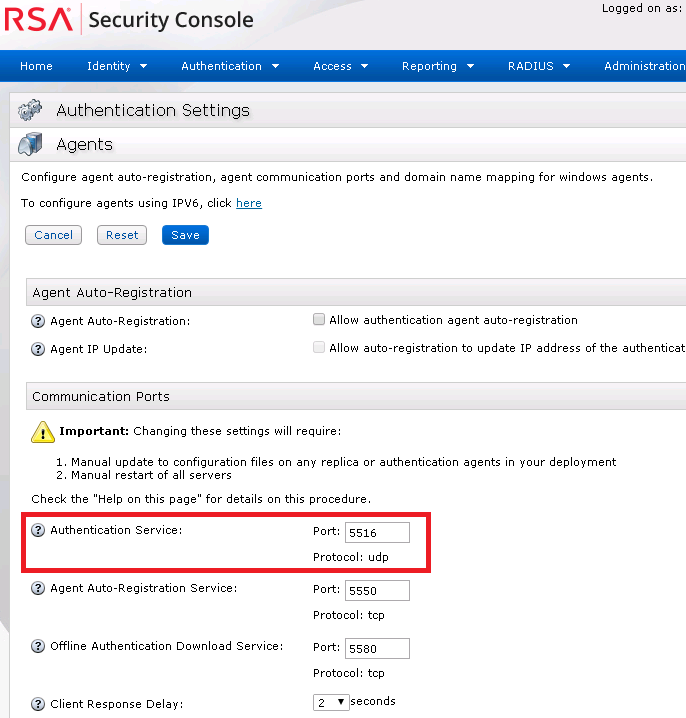The width and height of the screenshot is (686, 718).
Task: Click help icon for Agent Auto-Registration Service
Action: pyautogui.click(x=39, y=589)
